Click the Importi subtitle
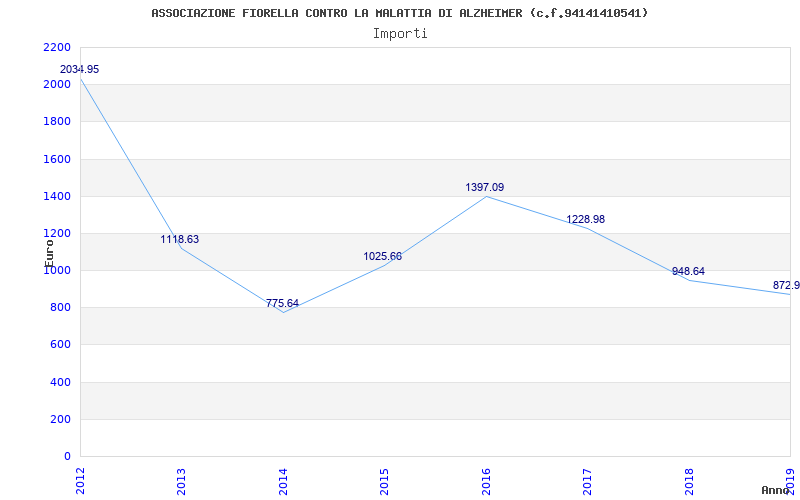This screenshot has height=500, width=800. tap(400, 34)
